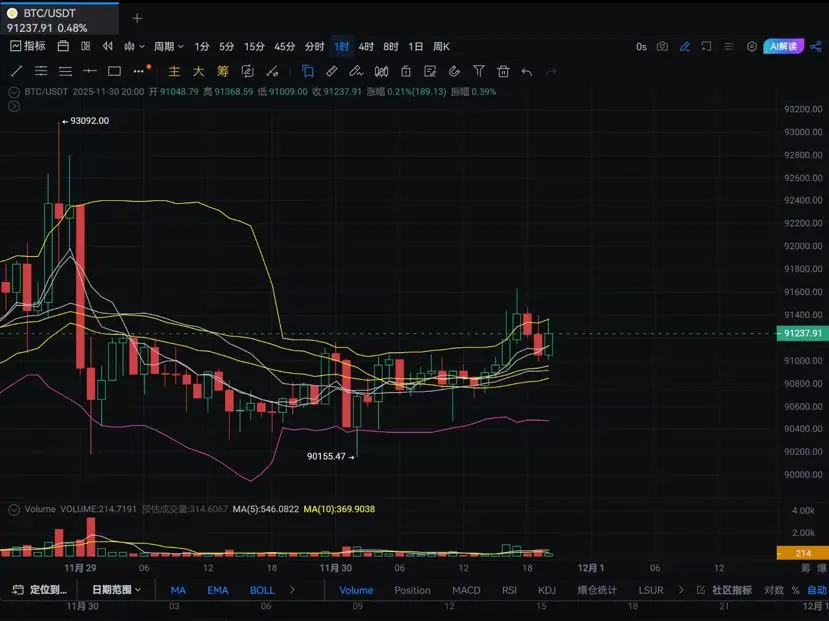The image size is (829, 621).
Task: Toggle the BOLL overlay indicator
Action: 262,590
